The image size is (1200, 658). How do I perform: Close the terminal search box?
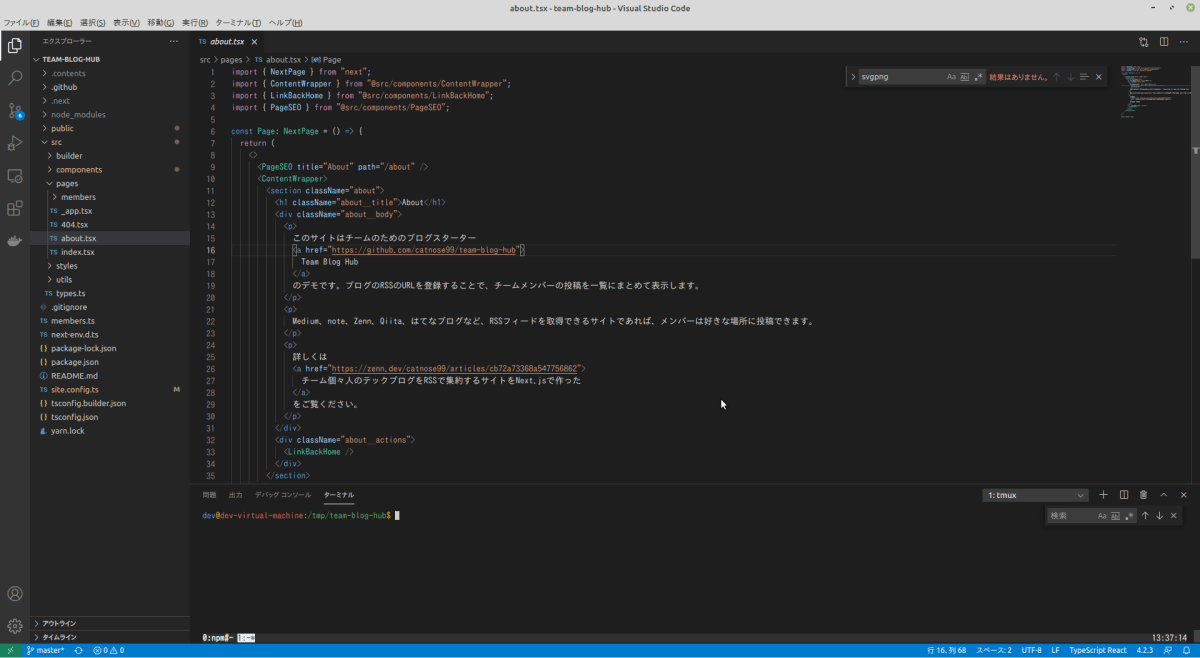point(1174,516)
